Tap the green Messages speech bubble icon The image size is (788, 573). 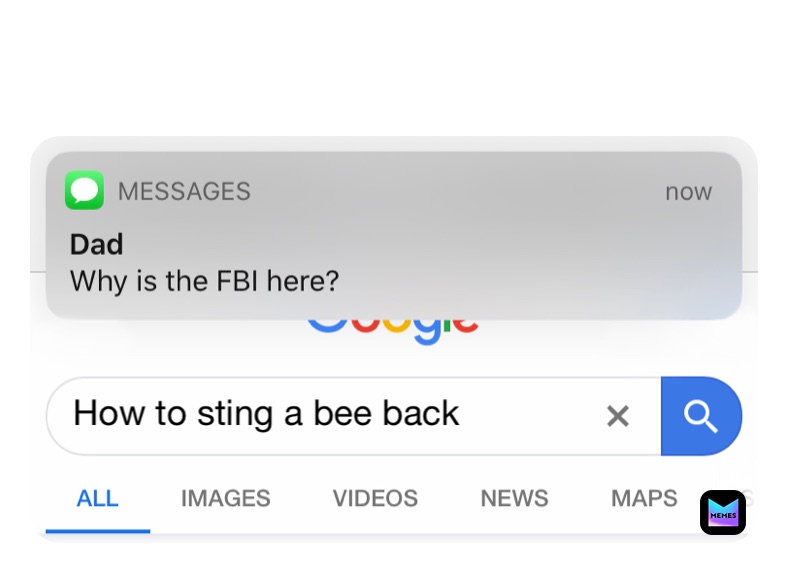pyautogui.click(x=84, y=190)
